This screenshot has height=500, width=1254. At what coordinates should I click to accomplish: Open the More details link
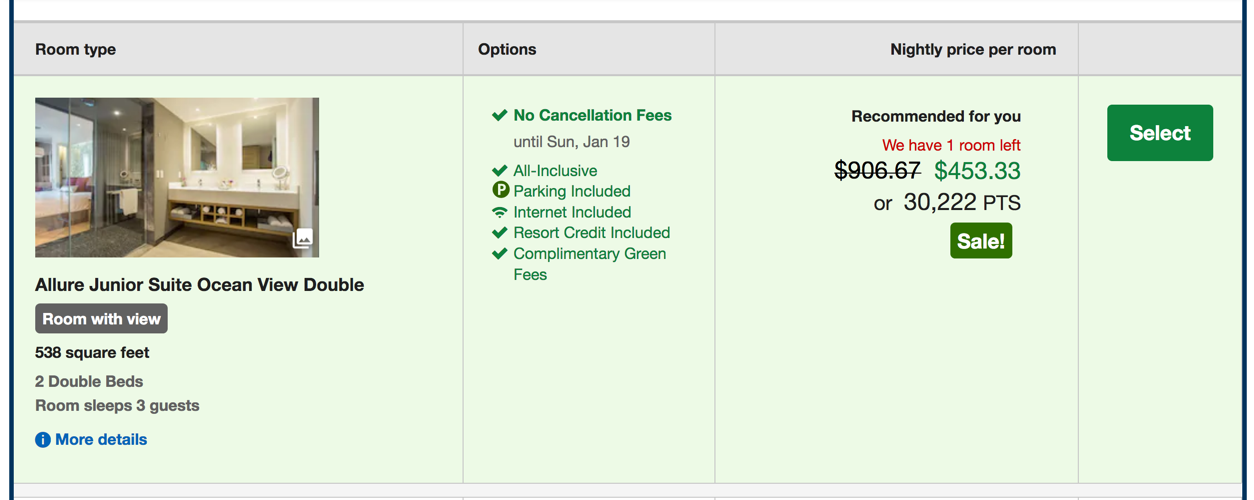pos(101,440)
